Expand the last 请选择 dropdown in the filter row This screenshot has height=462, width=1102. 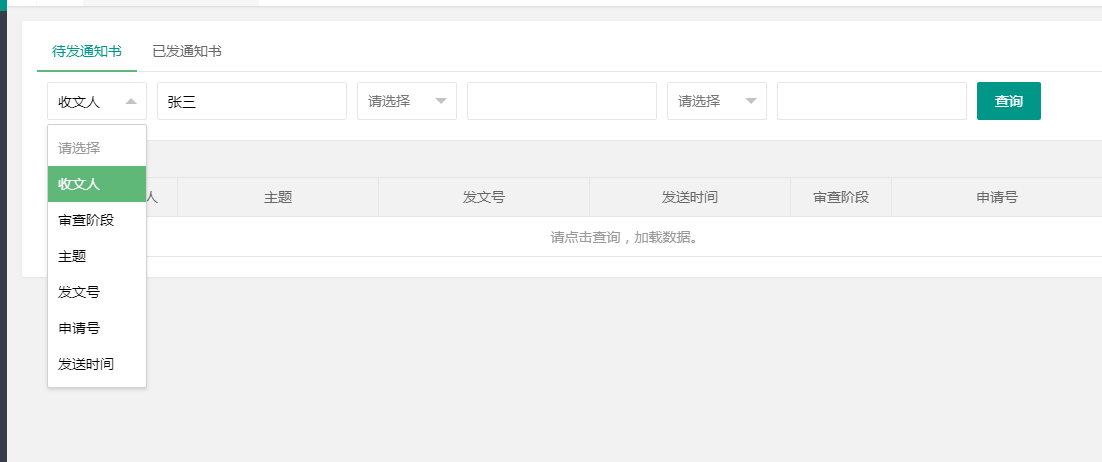pos(717,101)
